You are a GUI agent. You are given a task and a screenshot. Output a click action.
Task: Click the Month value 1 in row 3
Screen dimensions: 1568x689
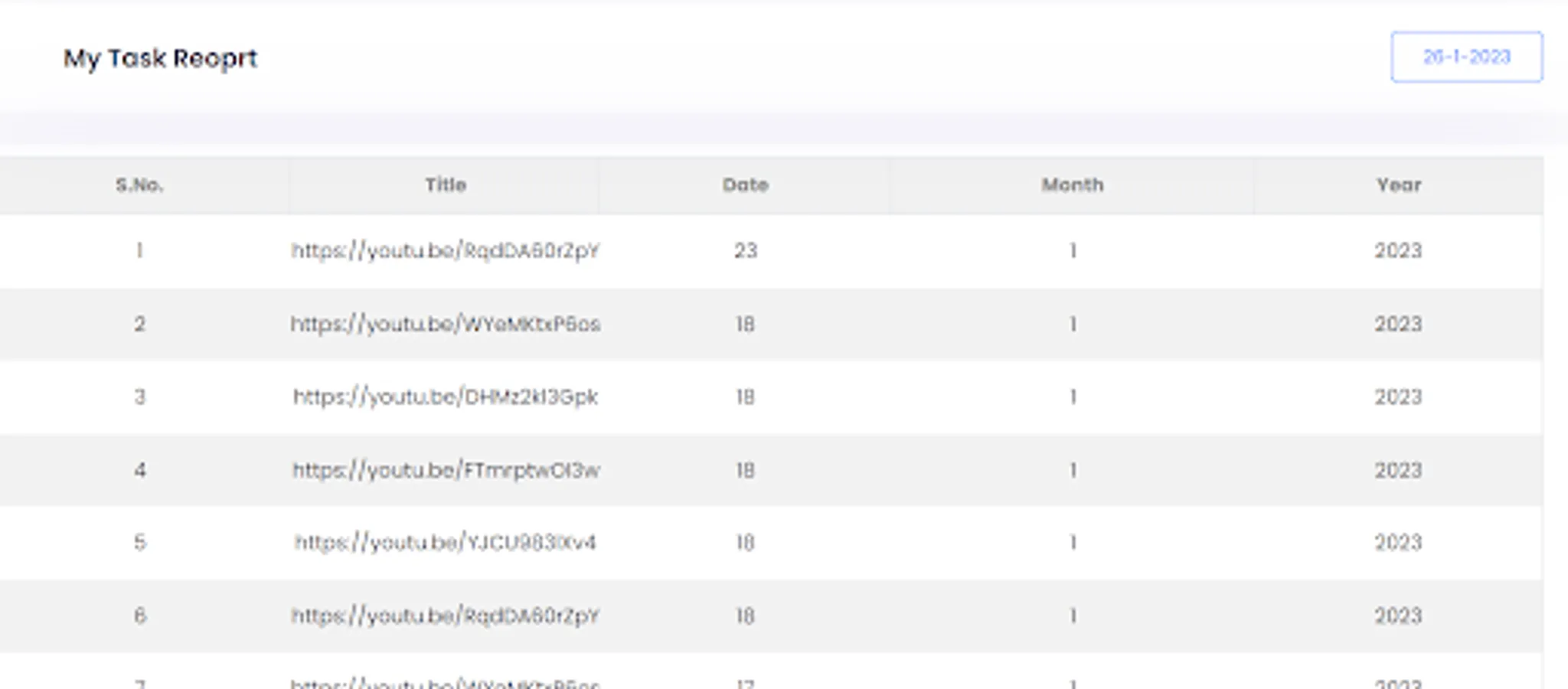coord(1073,397)
